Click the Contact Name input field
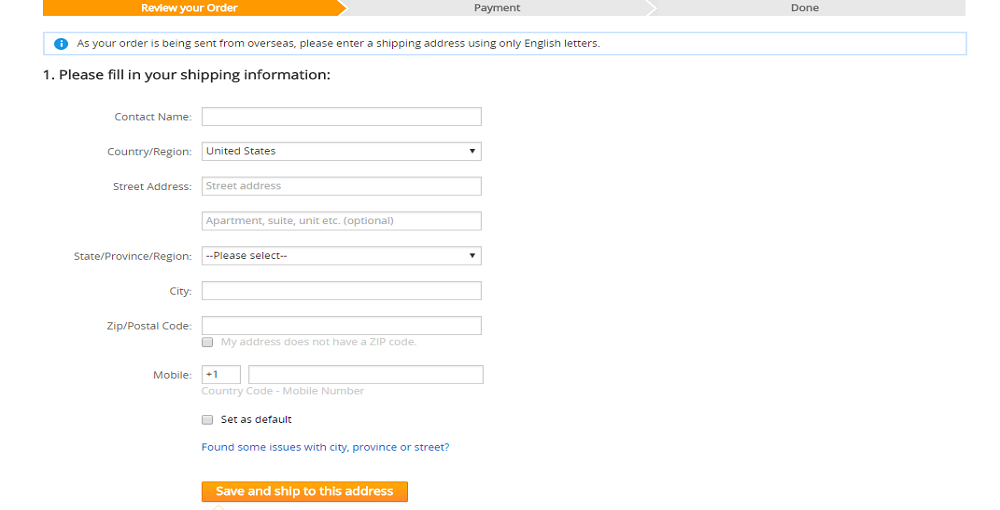Viewport: 1000px width, 510px height. pos(341,117)
